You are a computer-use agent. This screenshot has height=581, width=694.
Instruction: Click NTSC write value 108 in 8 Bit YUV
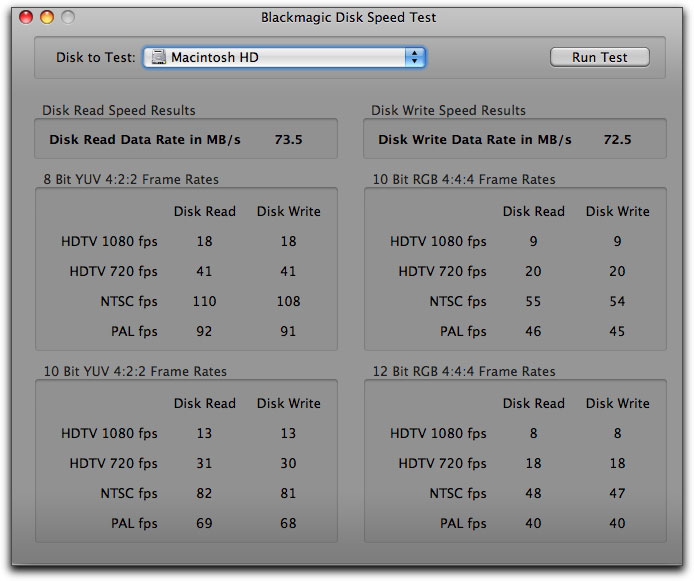click(289, 301)
